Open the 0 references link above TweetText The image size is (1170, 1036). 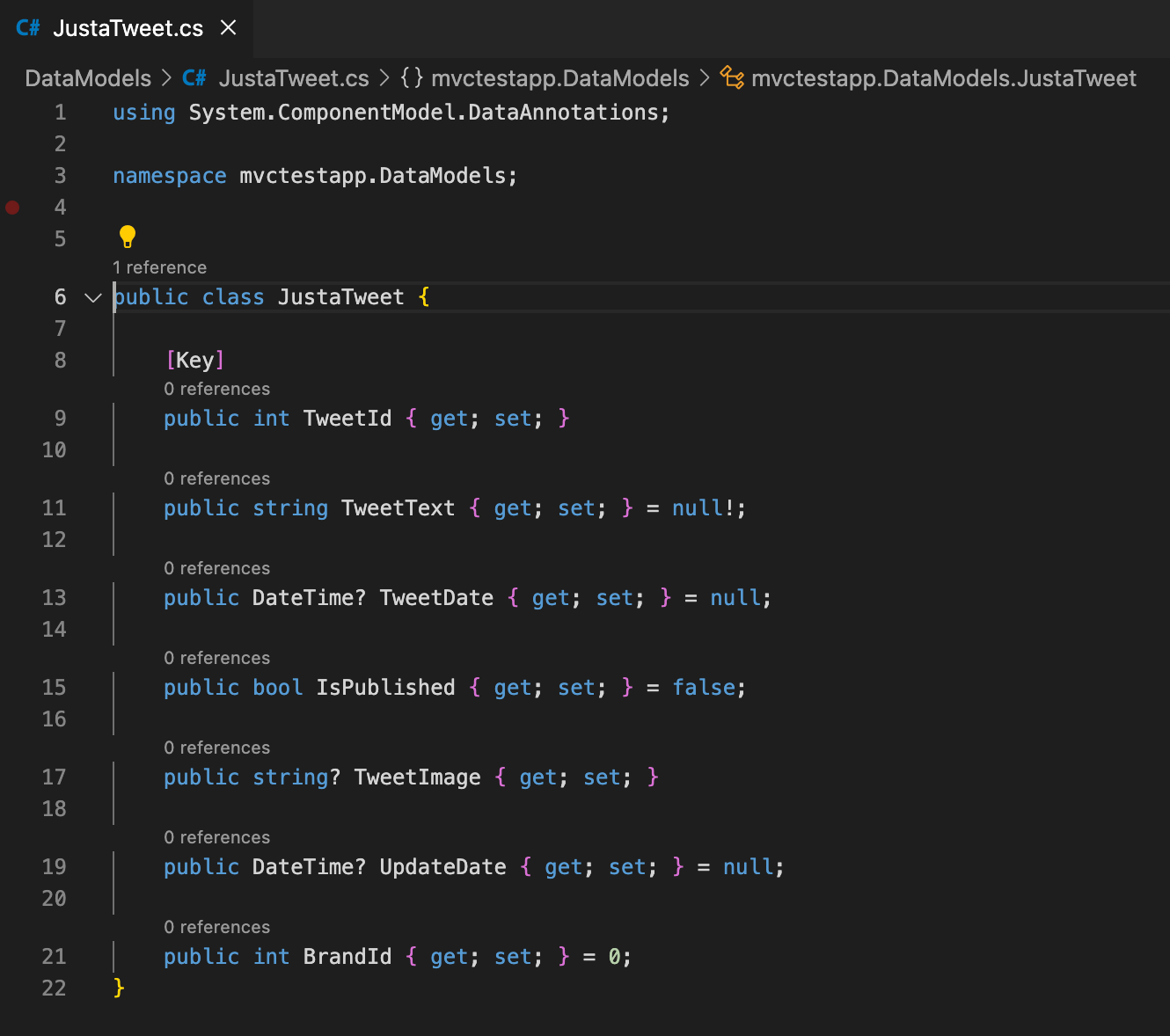tap(217, 478)
